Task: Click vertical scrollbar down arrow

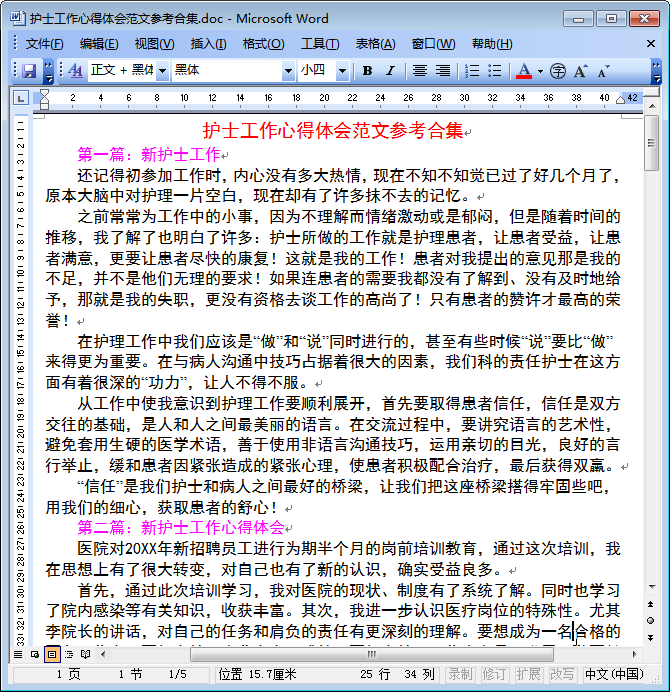Action: click(652, 587)
